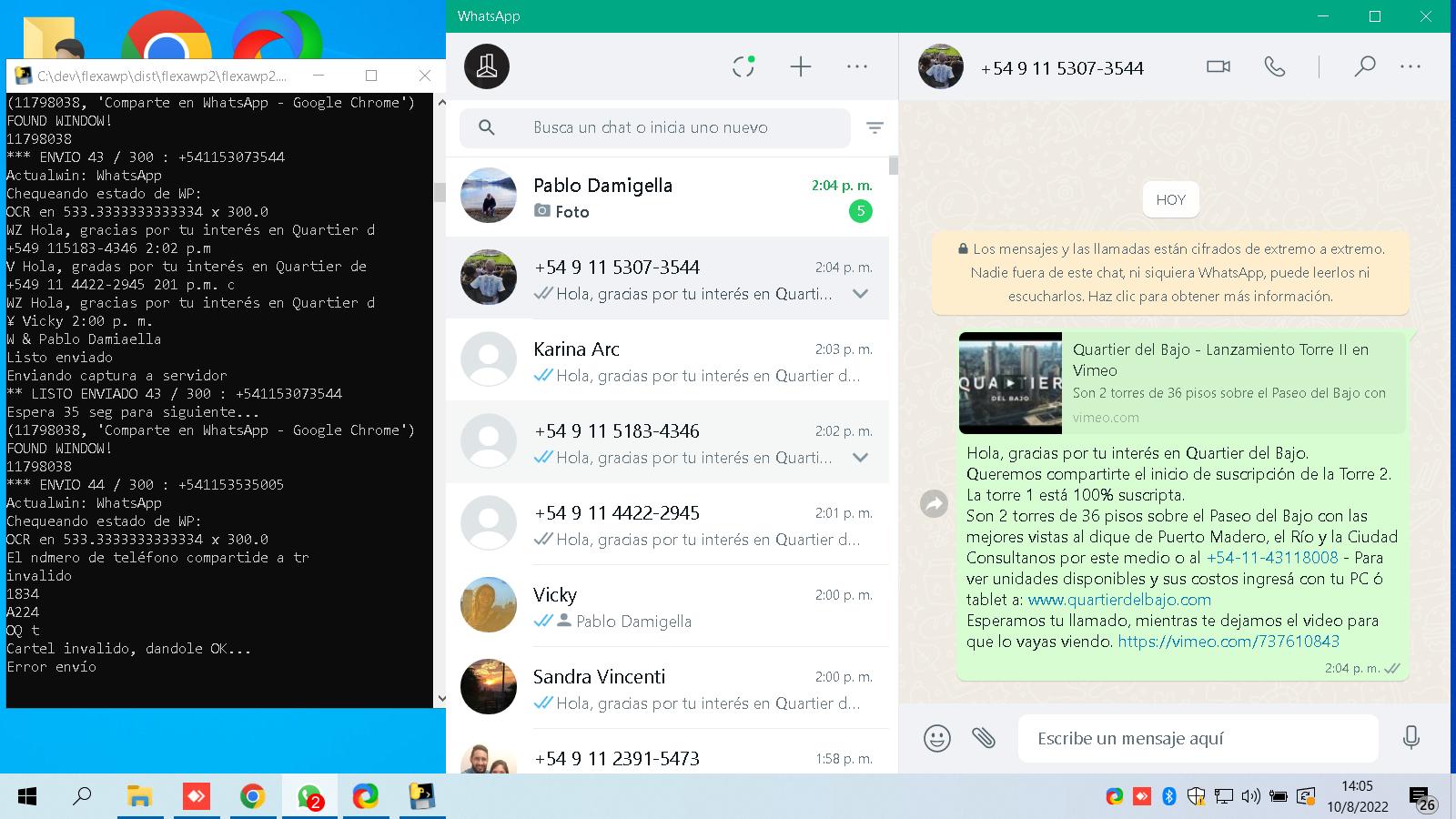Viewport: 1456px width, 819px height.
Task: Click the chat list scrollbar thumb
Action: pyautogui.click(x=894, y=166)
